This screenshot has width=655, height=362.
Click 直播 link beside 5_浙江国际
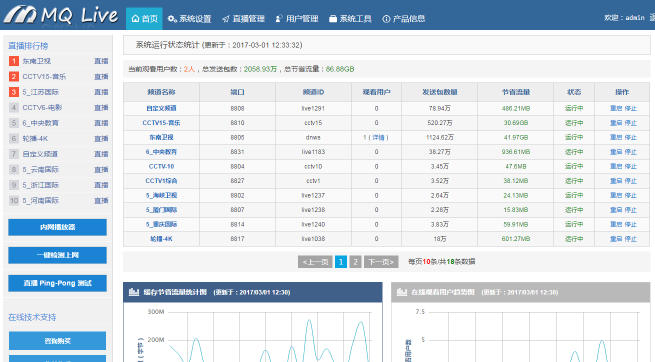[101, 185]
